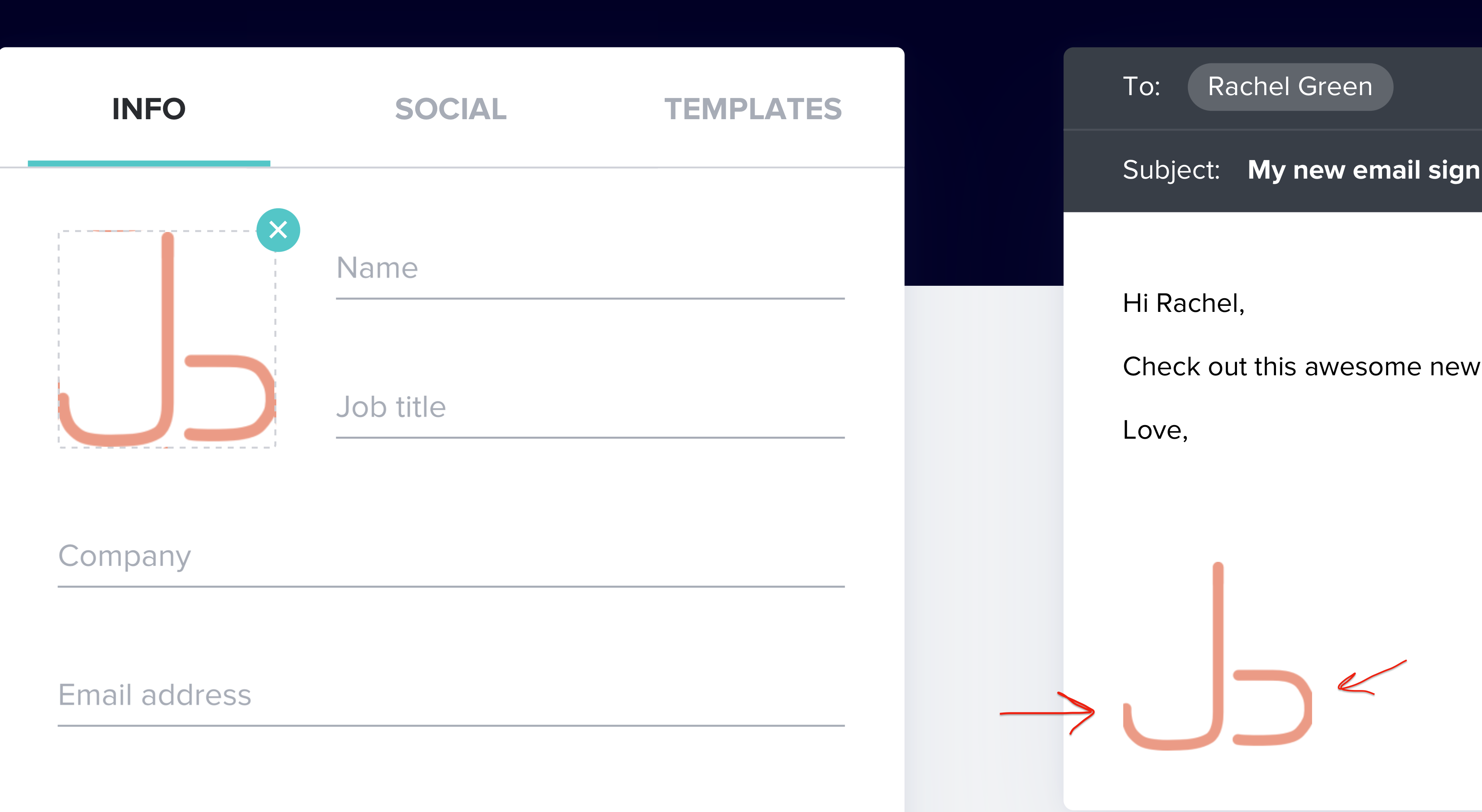Click the logo in email preview
Screen dimensions: 1482x812
(x=1217, y=656)
